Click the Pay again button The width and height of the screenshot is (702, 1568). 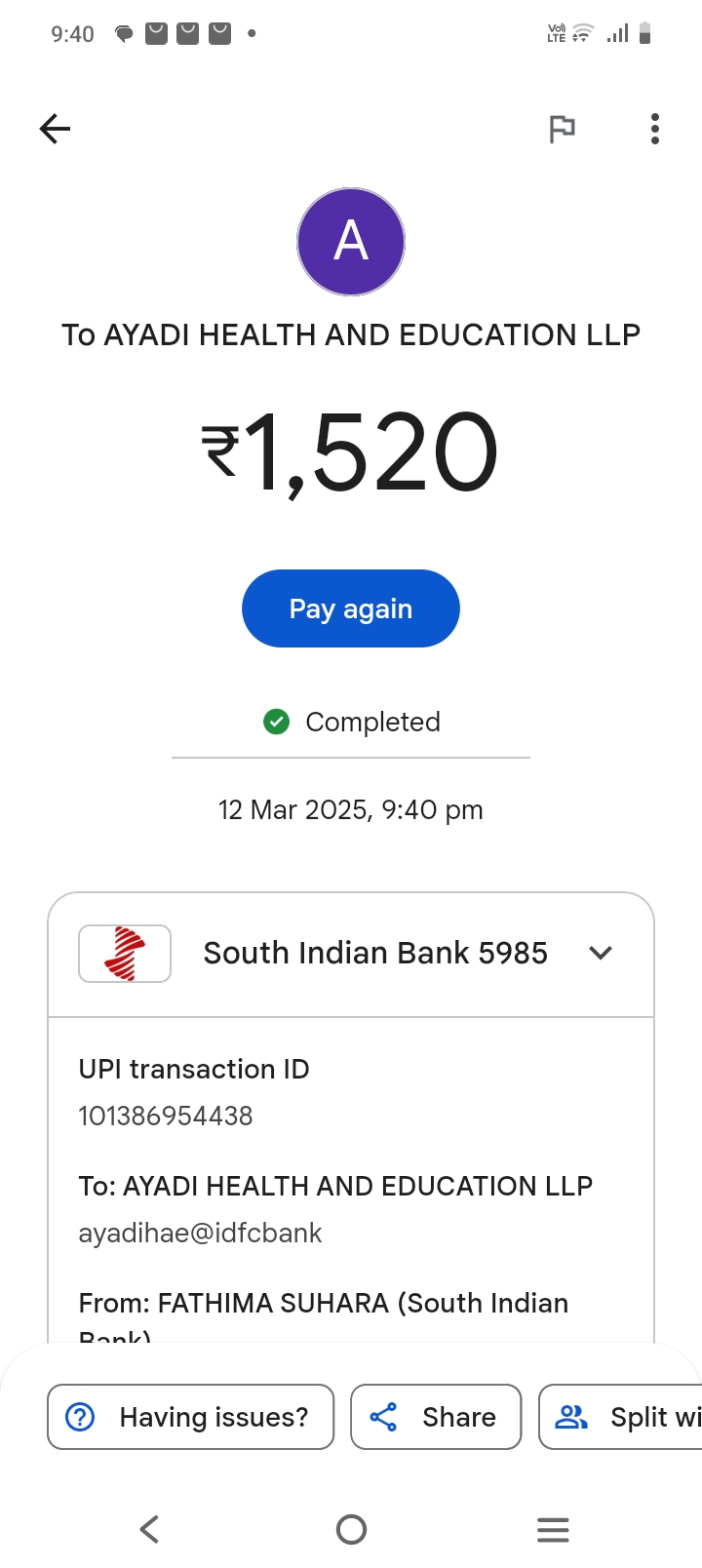[x=351, y=608]
